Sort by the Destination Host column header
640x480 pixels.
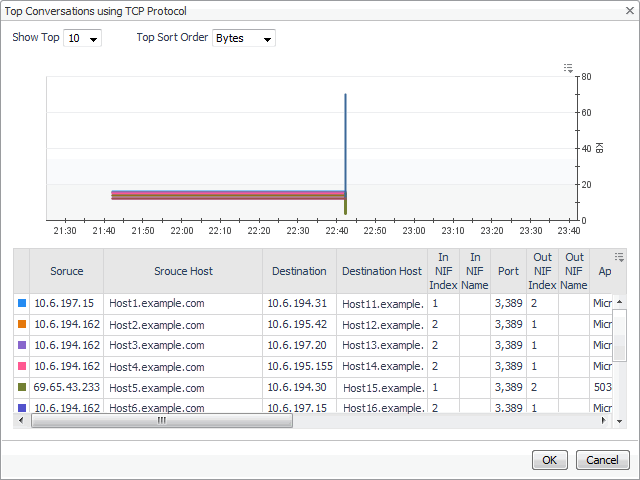pos(382,271)
